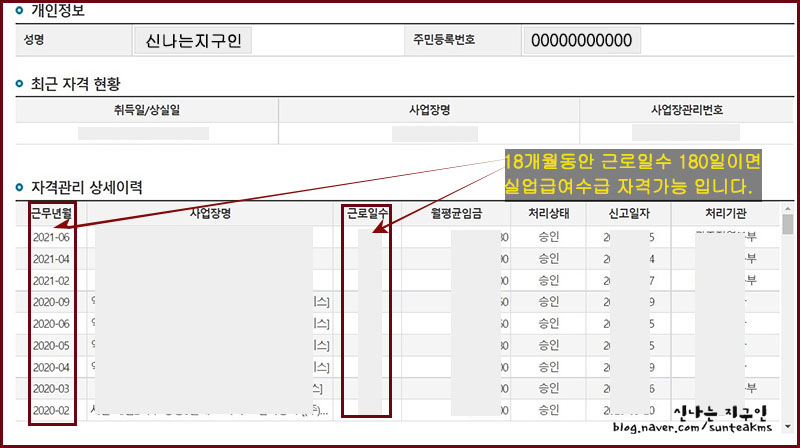Select the 월평균임금 column header
Image resolution: width=800 pixels, height=448 pixels.
pos(456,213)
